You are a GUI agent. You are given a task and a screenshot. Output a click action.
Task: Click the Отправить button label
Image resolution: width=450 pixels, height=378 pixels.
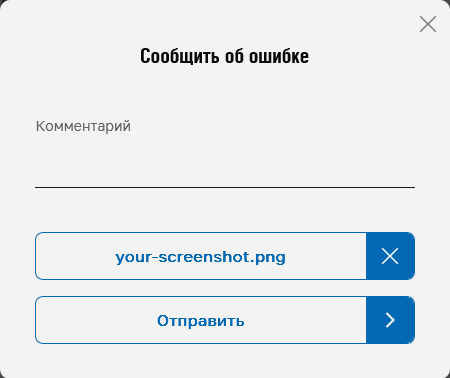click(201, 321)
